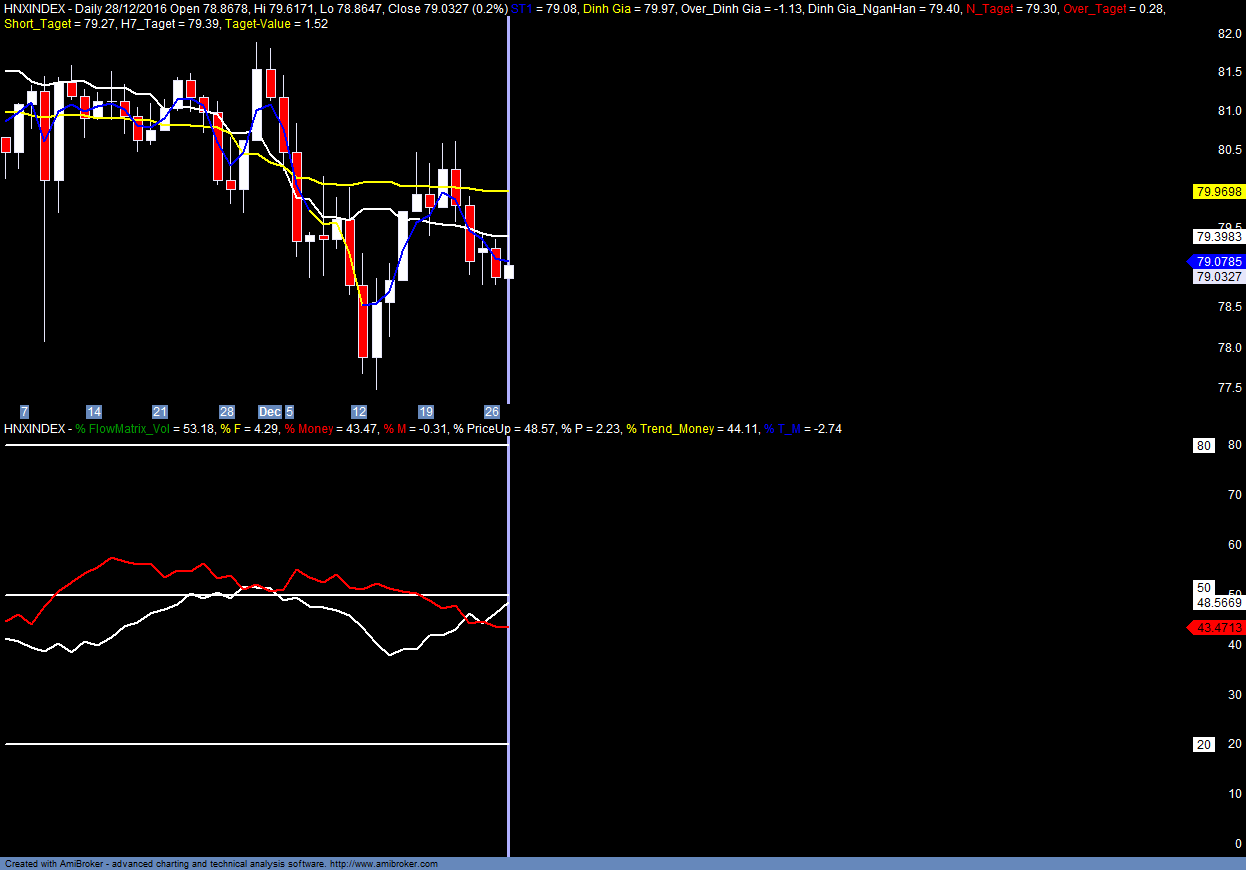Select the 26 date marker on time axis
Image resolution: width=1246 pixels, height=870 pixels.
(492, 412)
